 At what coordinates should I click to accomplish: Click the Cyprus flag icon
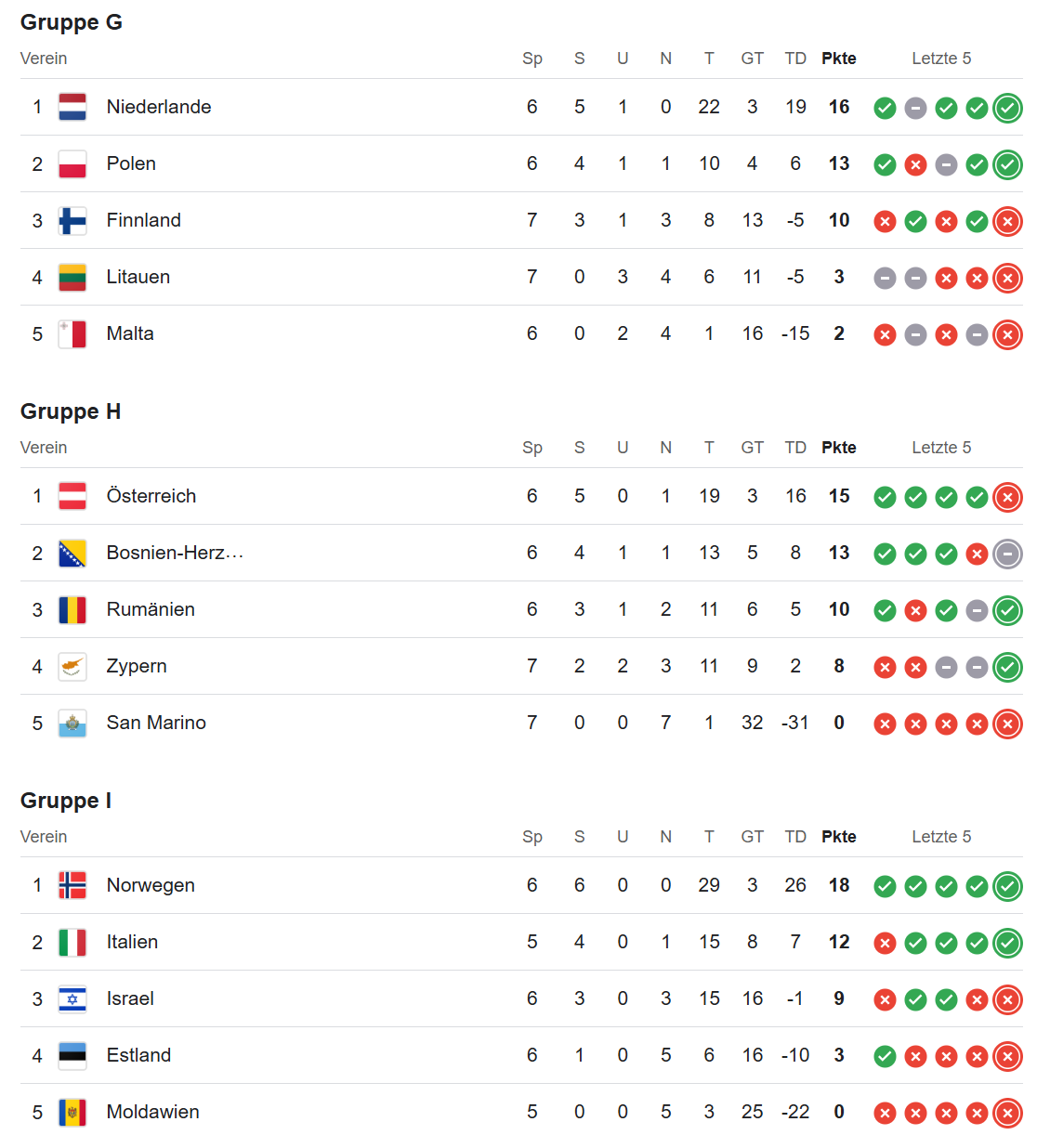coord(72,667)
